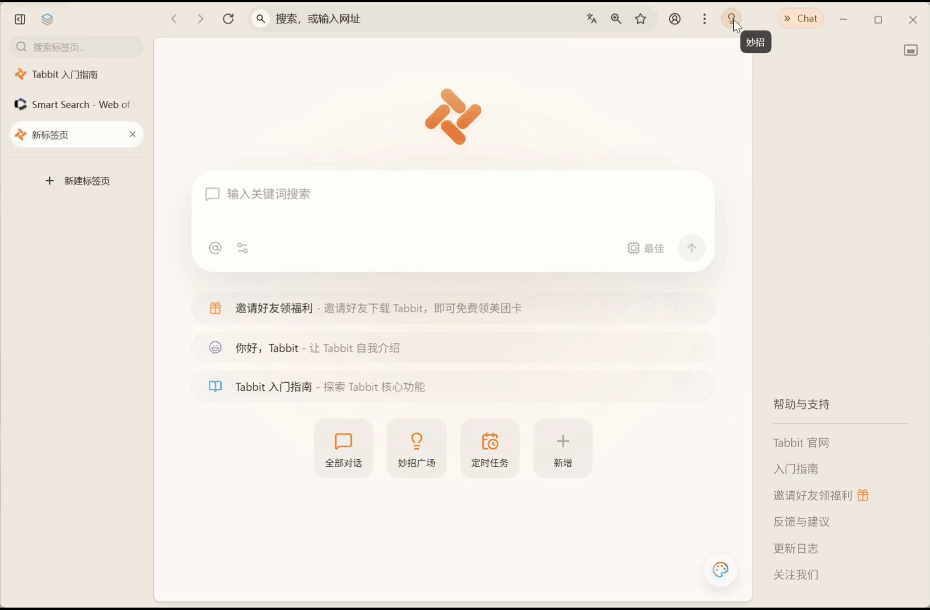Toggle the sidebar panel icon

click(x=20, y=19)
